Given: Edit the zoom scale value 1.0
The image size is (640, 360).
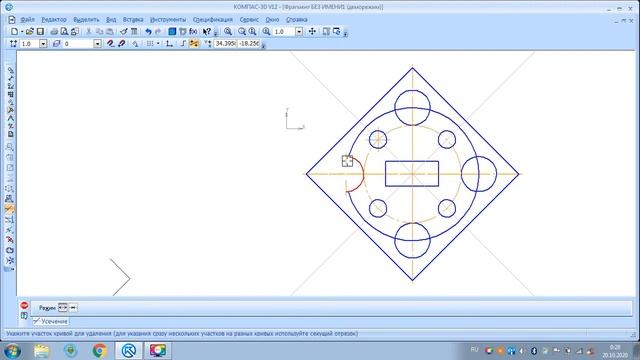Looking at the screenshot, I should coord(284,31).
